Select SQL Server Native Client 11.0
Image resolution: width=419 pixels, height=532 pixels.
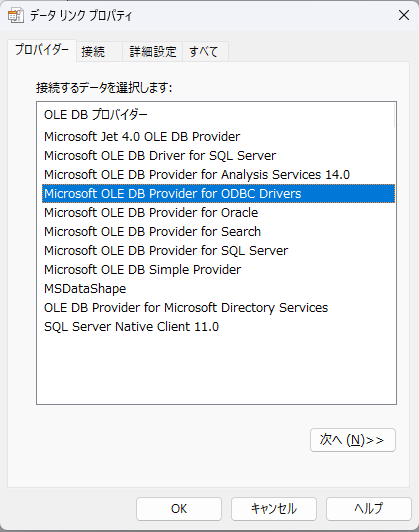click(x=218, y=327)
